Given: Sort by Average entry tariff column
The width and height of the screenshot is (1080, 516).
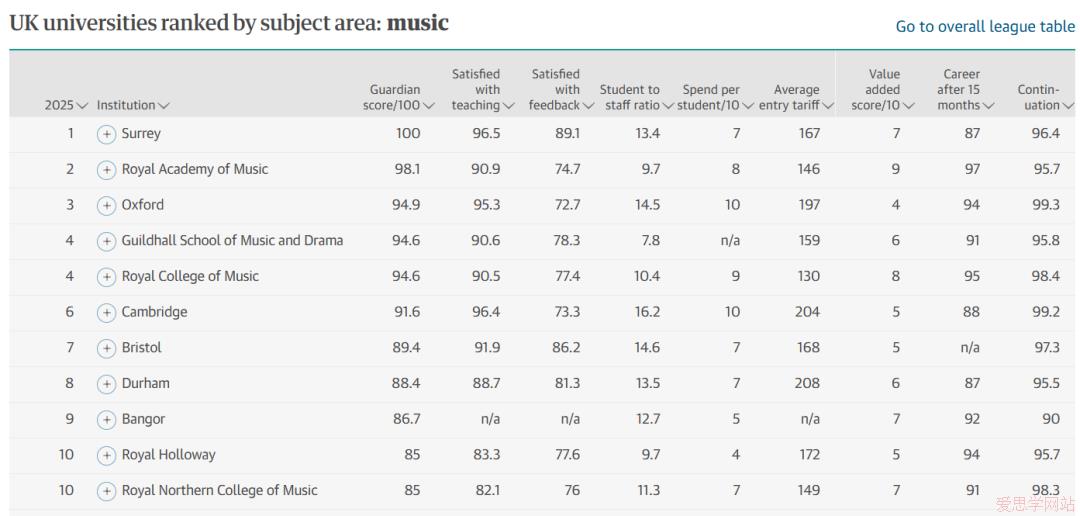Looking at the screenshot, I should pos(796,97).
